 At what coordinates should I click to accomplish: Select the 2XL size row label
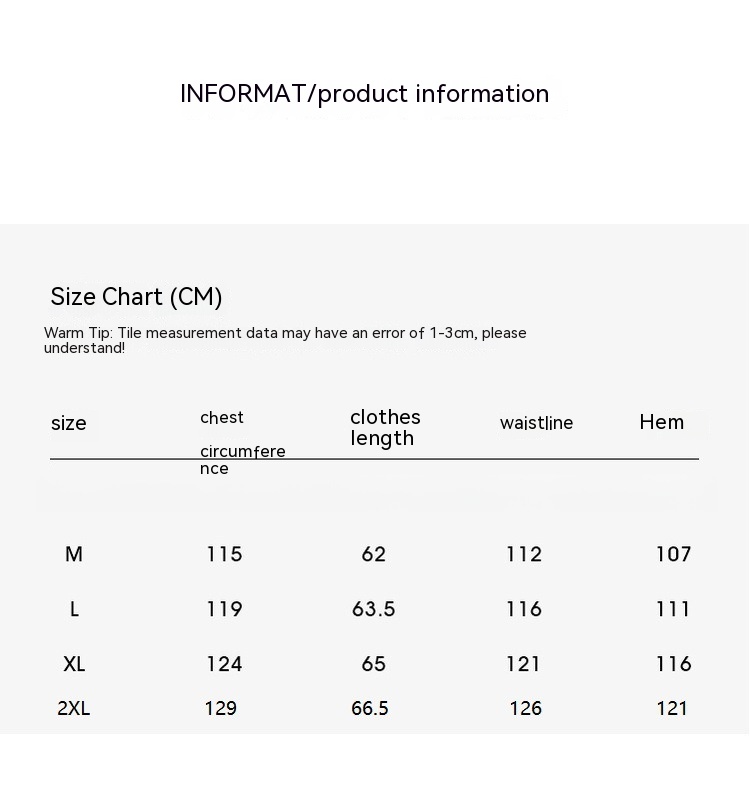[x=74, y=708]
